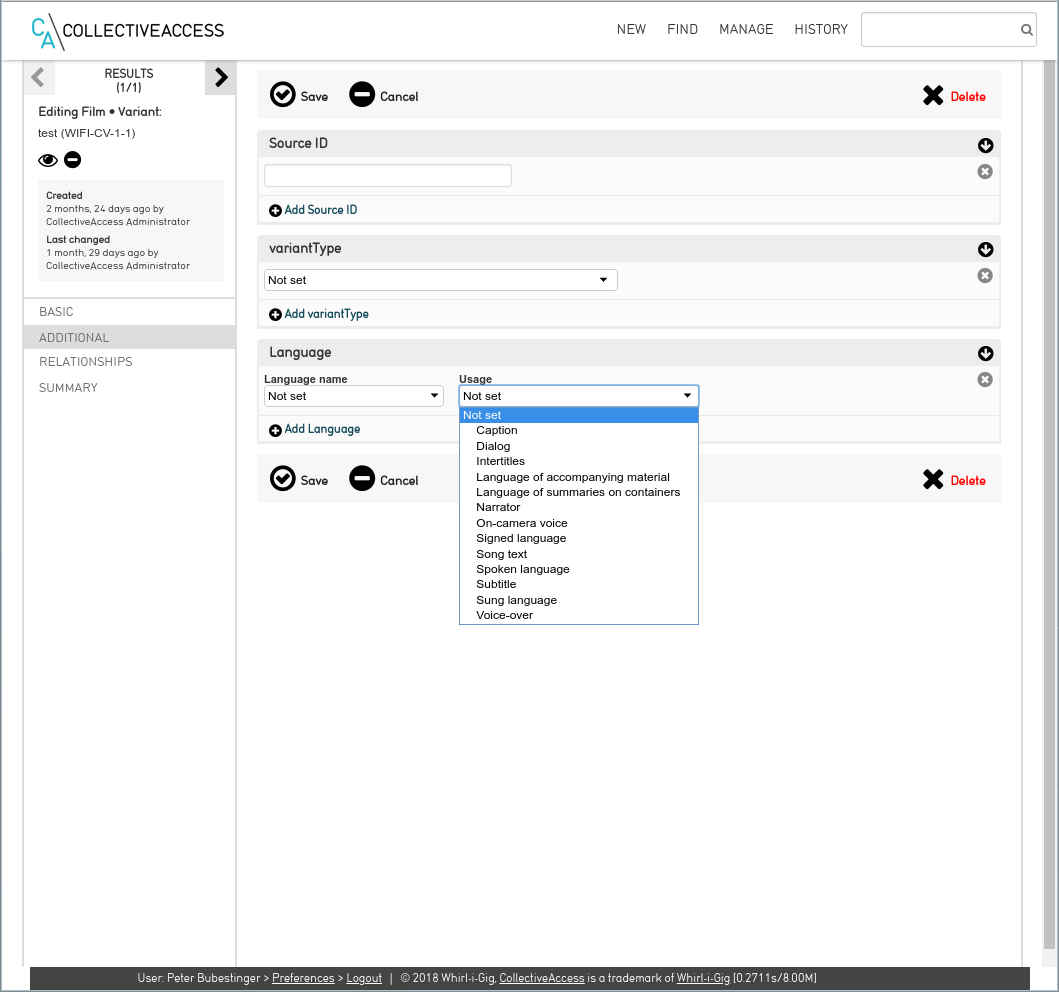Switch to the RELATIONSHIPS tab
The height and width of the screenshot is (992, 1059).
pos(86,362)
